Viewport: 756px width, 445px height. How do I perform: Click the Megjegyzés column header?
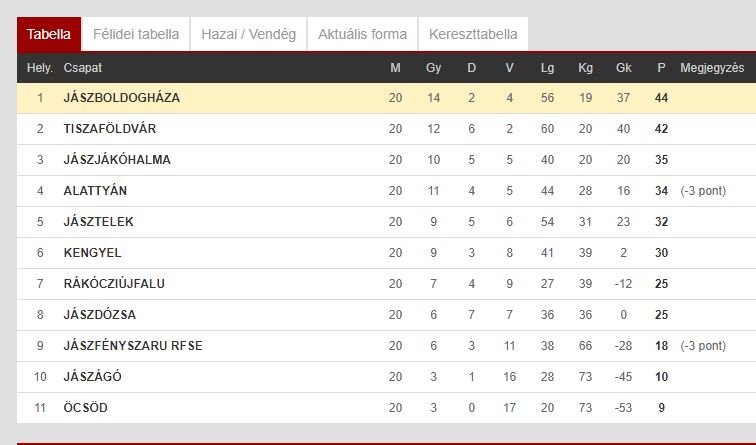tap(712, 68)
